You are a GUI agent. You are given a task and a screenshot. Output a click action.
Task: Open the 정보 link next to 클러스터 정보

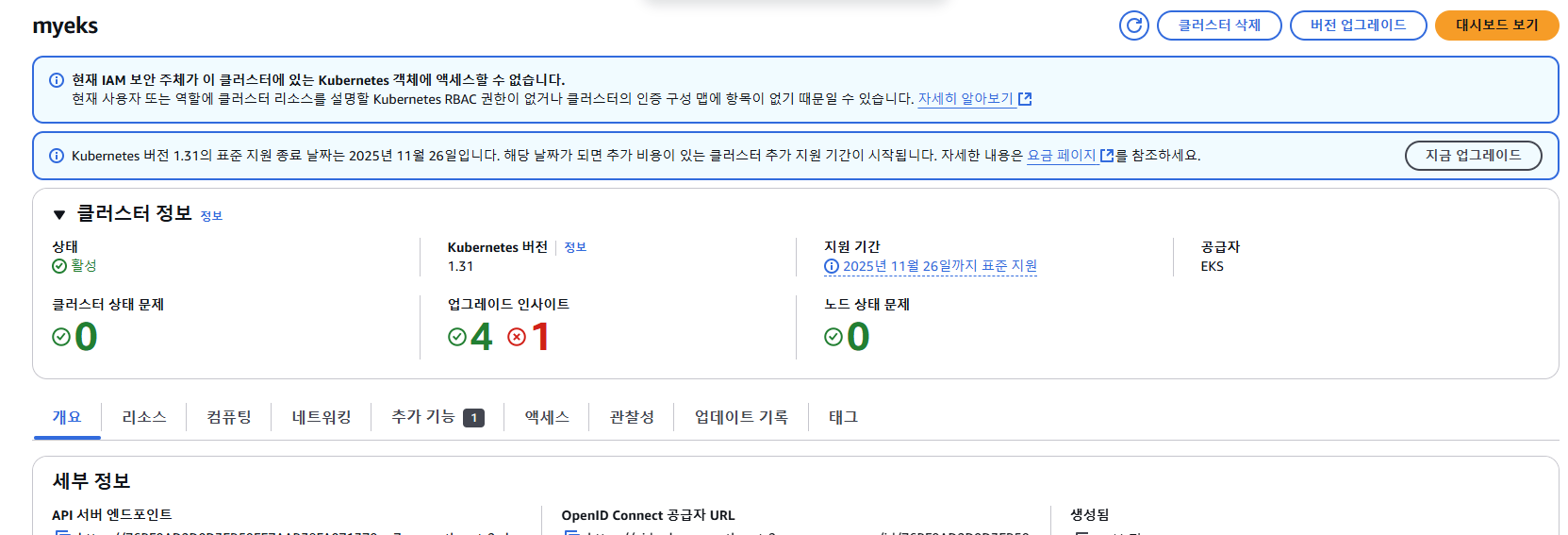pos(211,216)
